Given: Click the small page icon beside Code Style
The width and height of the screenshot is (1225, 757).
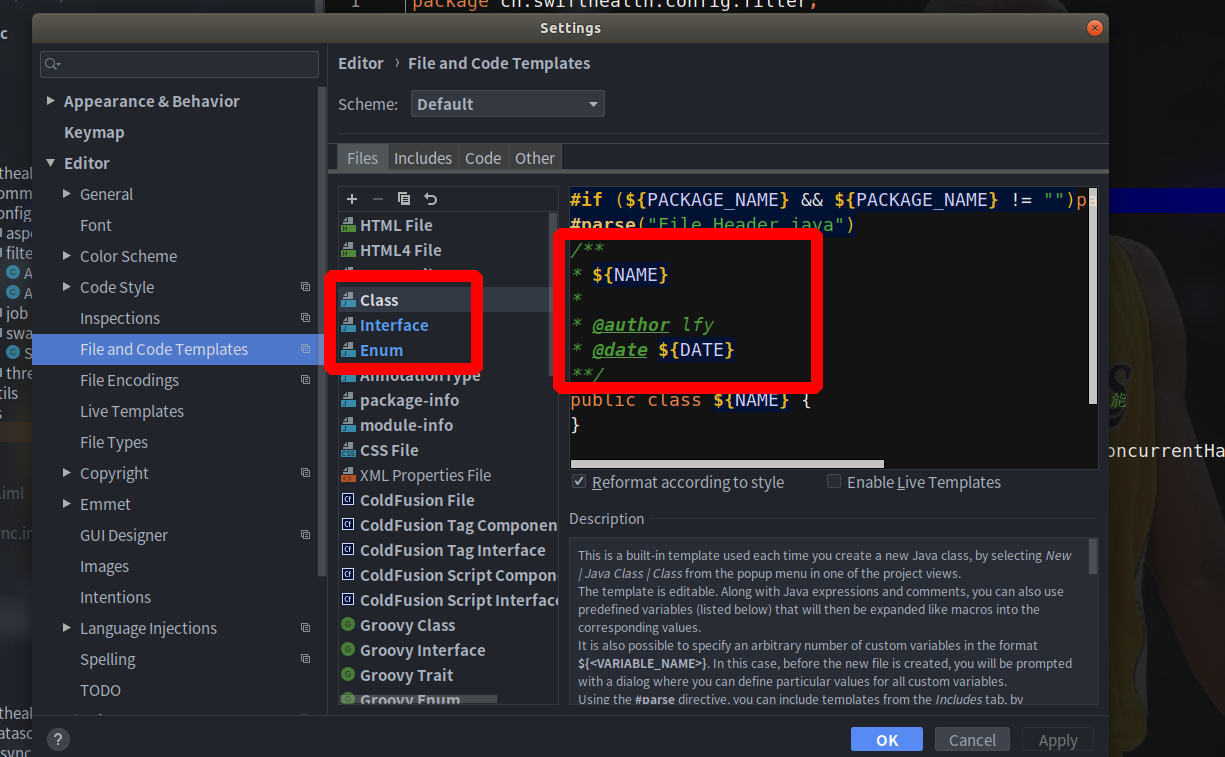Looking at the screenshot, I should click(305, 287).
